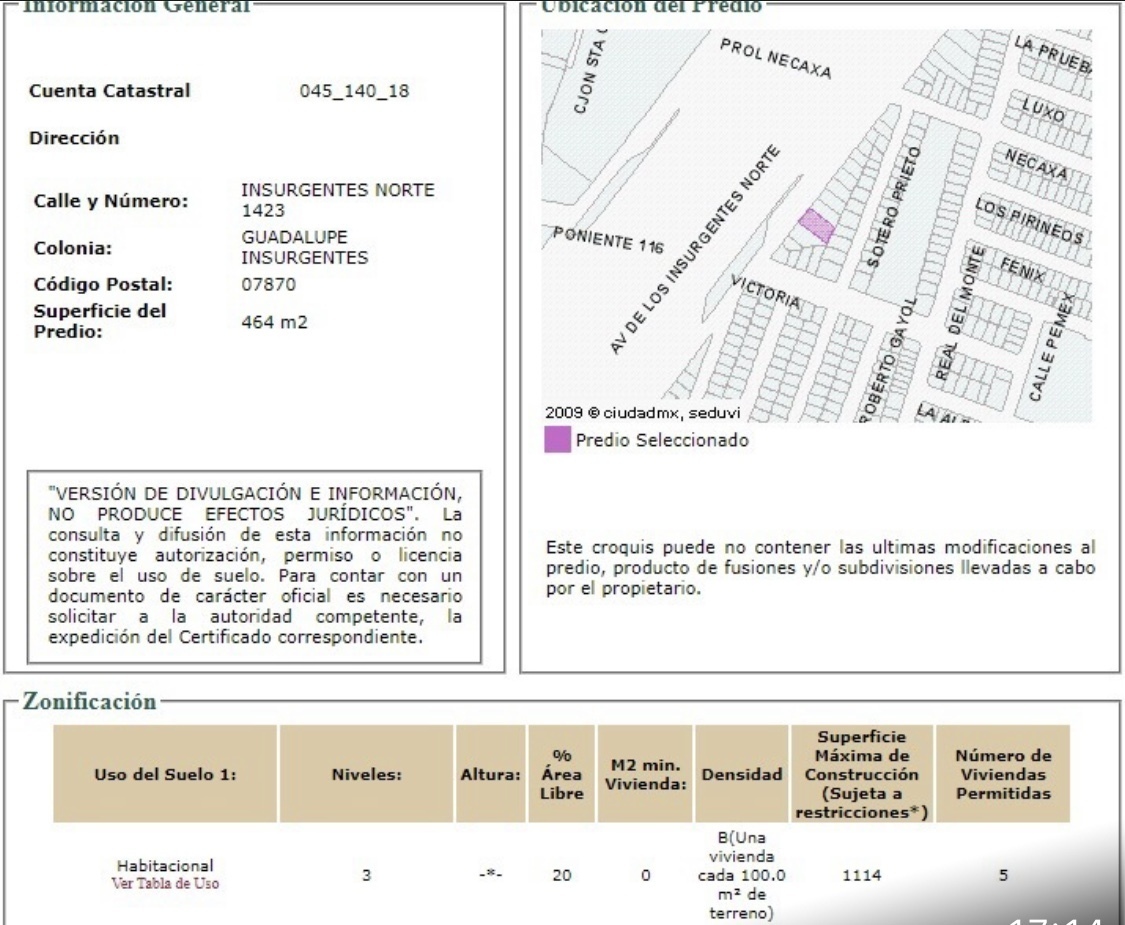1125x925 pixels.
Task: Click the SOTERO PRIETO street label on map
Action: point(893,207)
